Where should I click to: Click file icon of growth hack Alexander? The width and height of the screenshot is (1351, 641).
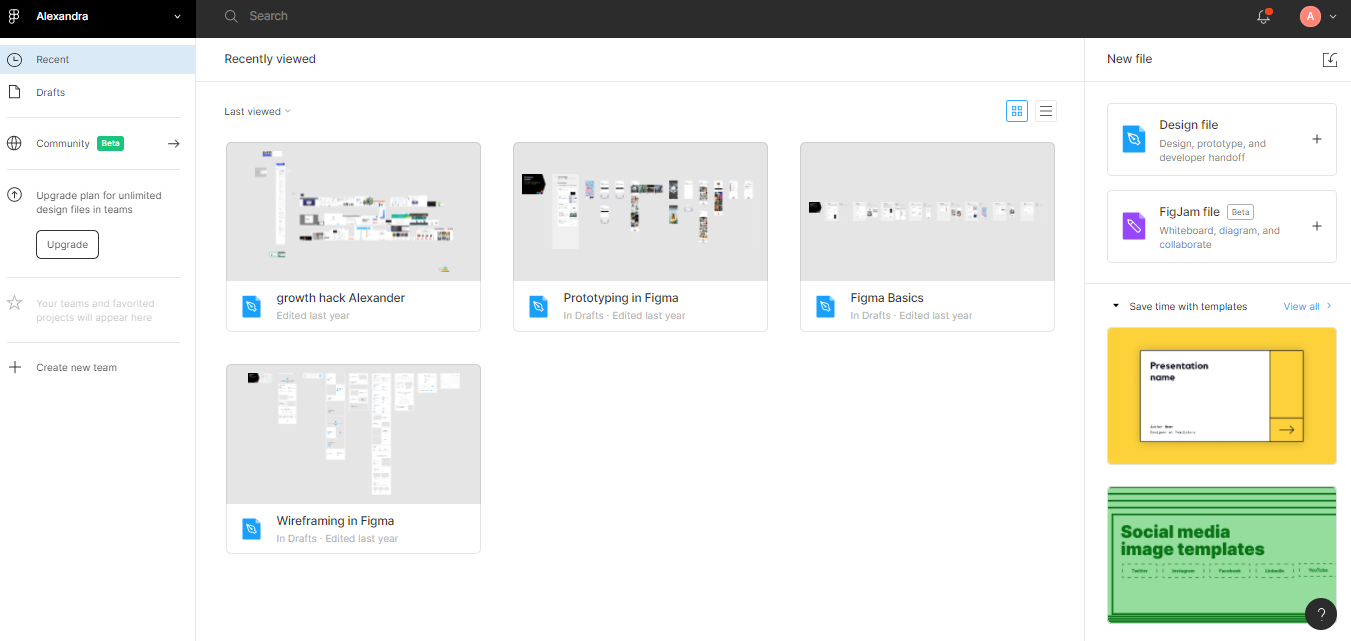coord(252,306)
